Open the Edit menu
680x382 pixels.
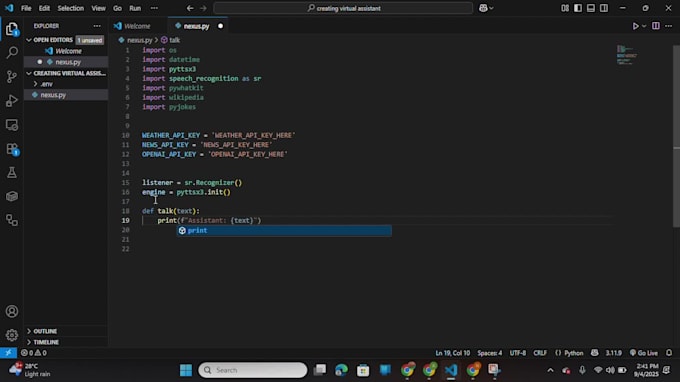pos(44,8)
